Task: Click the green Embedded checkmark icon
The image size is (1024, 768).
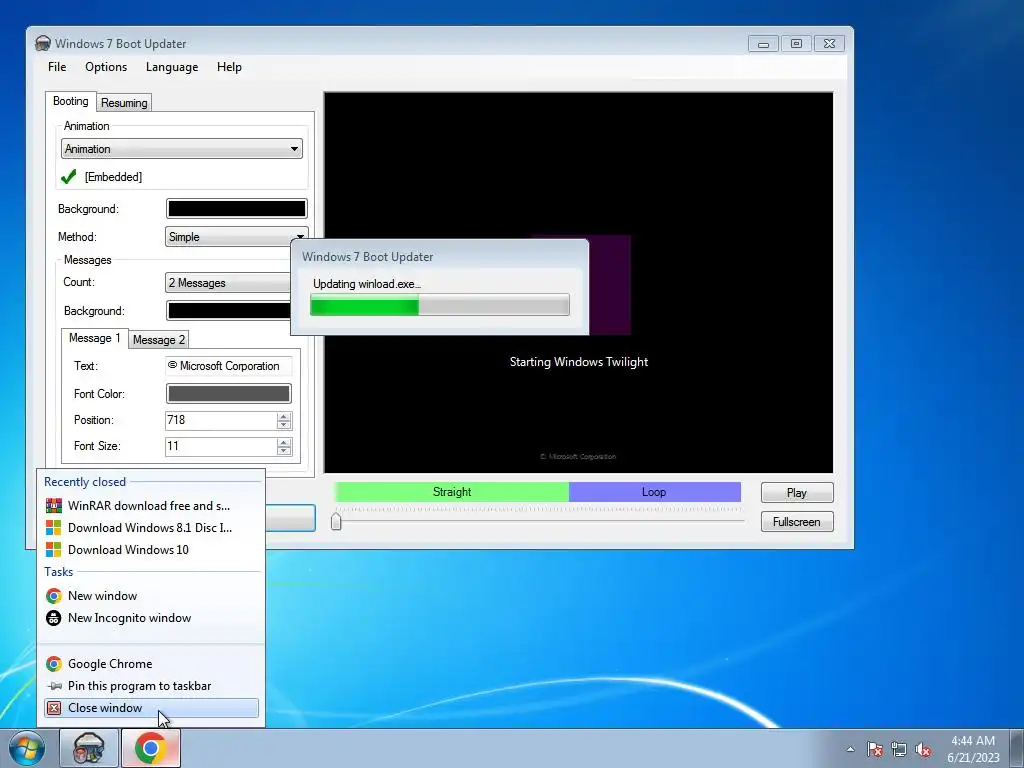Action: pos(69,176)
